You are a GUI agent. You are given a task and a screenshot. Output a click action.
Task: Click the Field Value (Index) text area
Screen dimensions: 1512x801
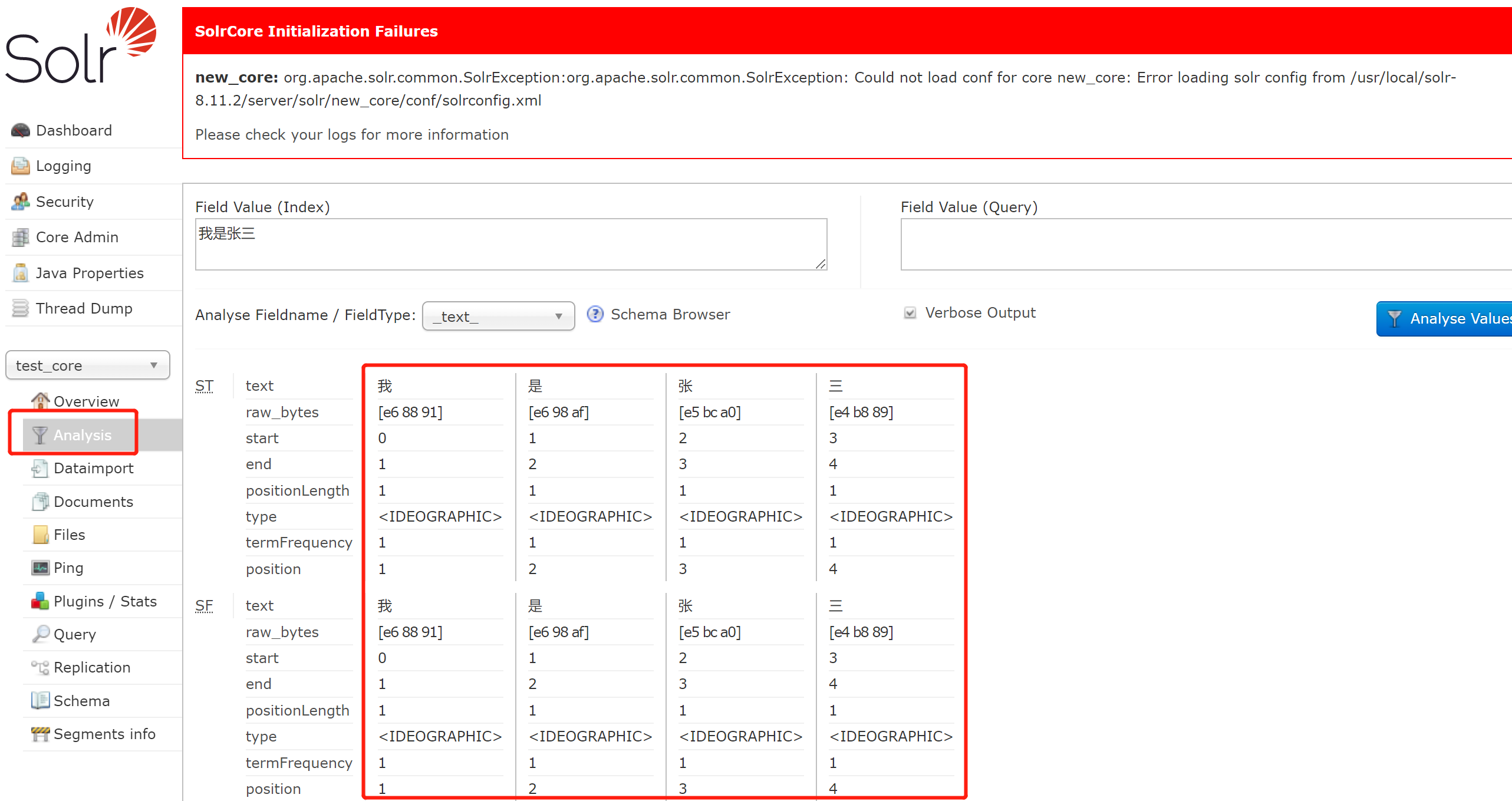point(510,245)
